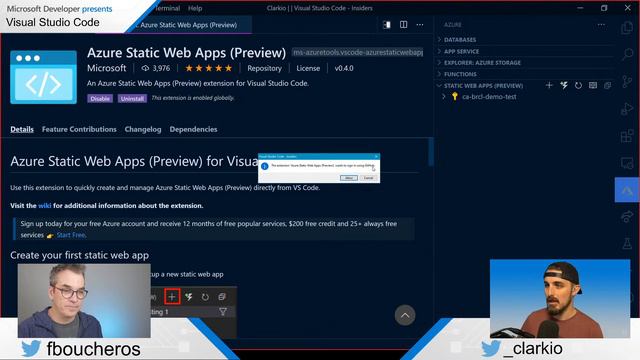Open the Source Control view
This screenshot has width=640, height=360.
627,81
